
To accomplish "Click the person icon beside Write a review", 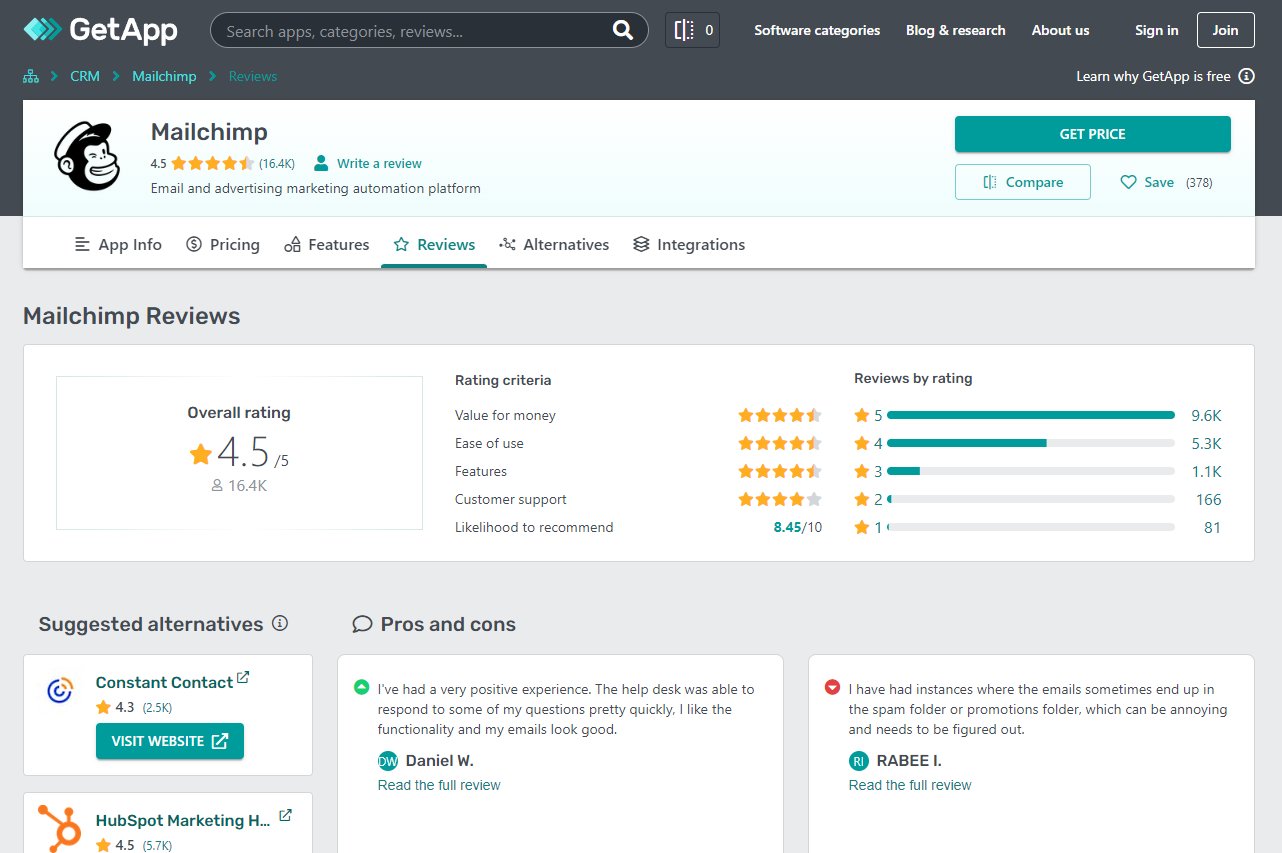I will (x=321, y=163).
